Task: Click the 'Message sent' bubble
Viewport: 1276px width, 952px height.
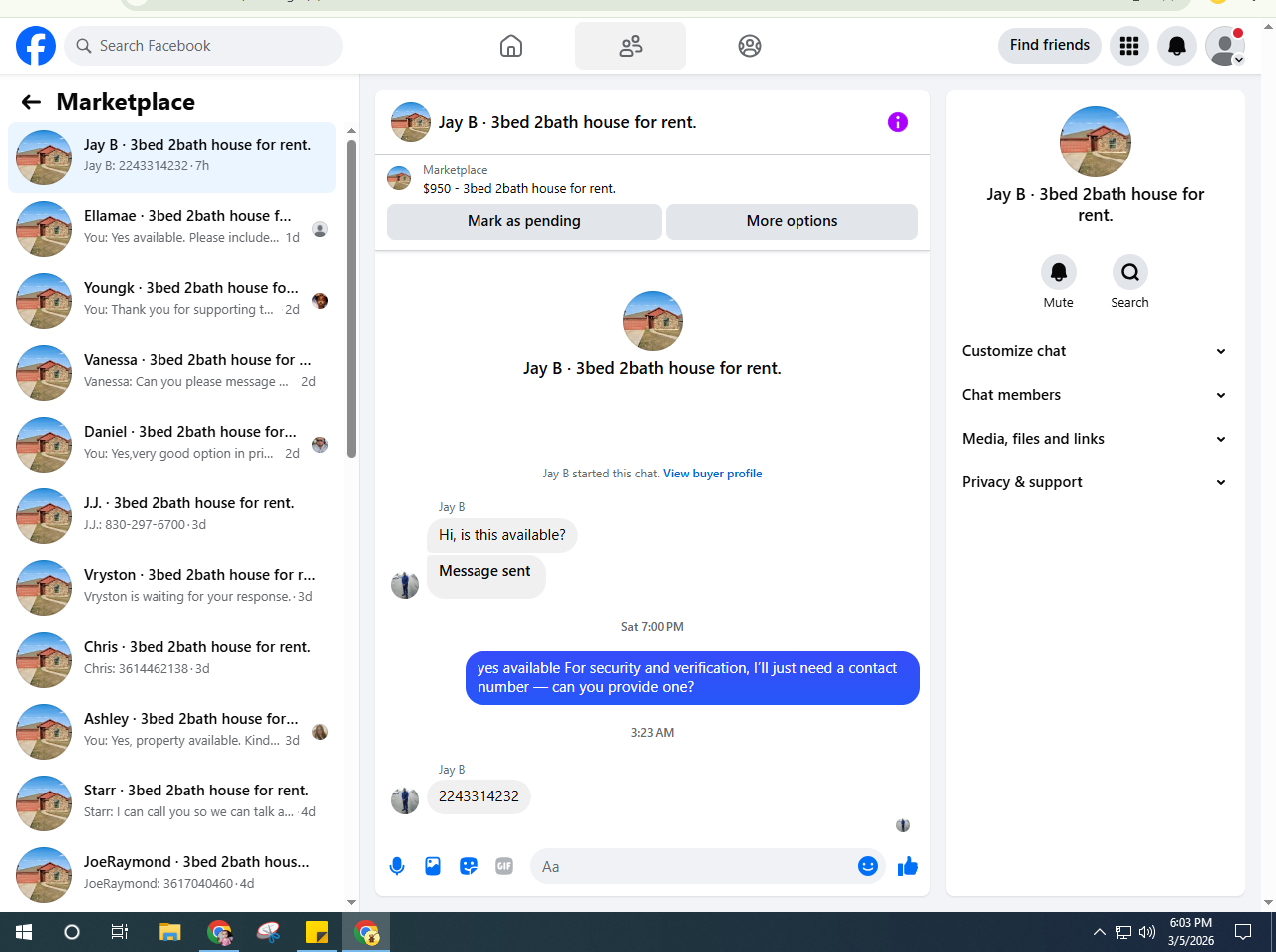Action: pos(485,577)
